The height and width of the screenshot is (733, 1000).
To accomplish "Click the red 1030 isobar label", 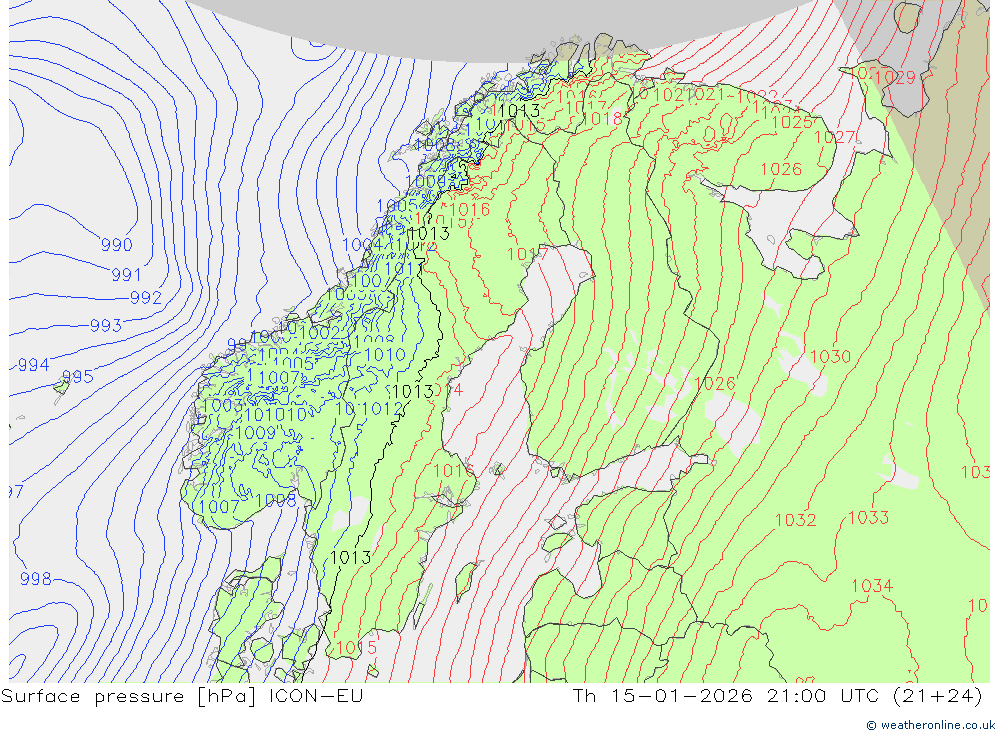I will [830, 357].
